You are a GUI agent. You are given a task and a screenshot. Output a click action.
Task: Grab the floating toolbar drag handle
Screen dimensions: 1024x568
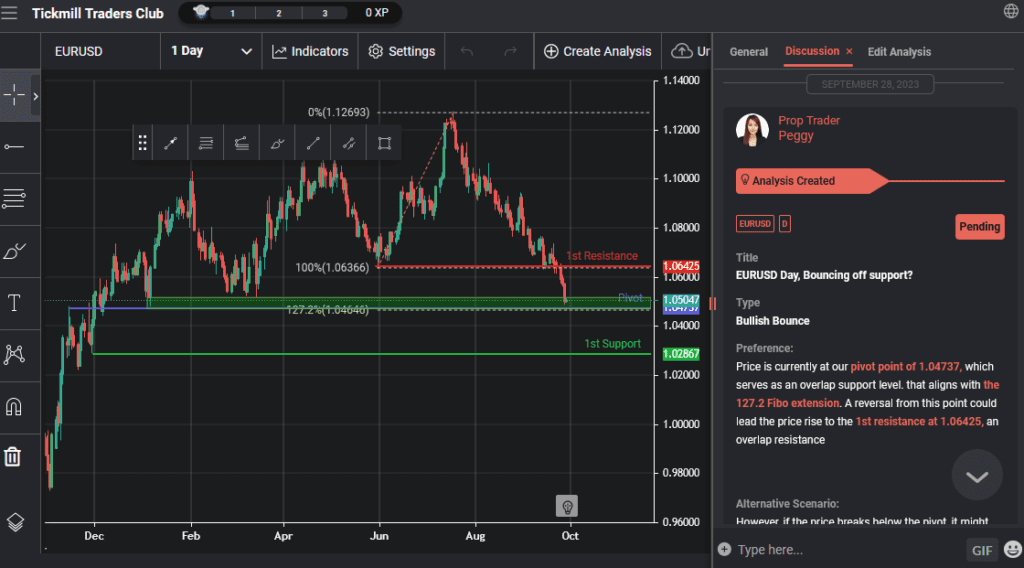pos(142,143)
